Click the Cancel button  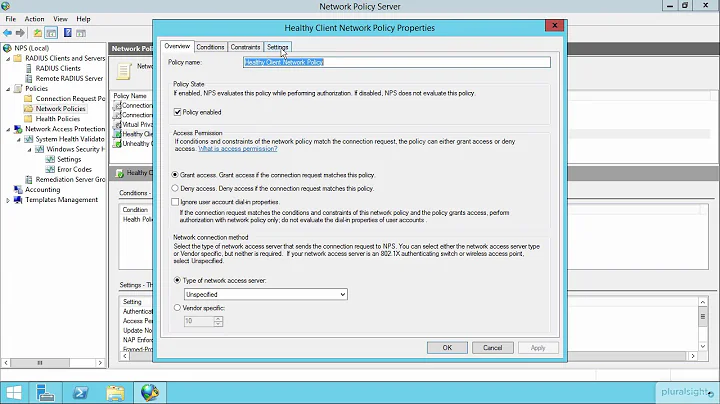493,348
